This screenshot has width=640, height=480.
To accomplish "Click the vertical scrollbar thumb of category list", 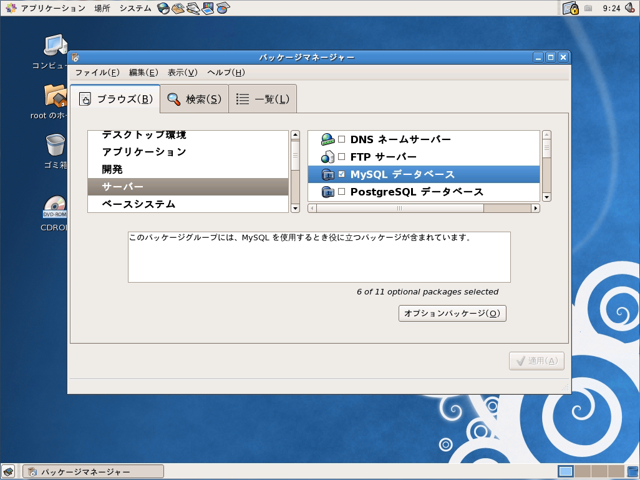I will point(295,155).
